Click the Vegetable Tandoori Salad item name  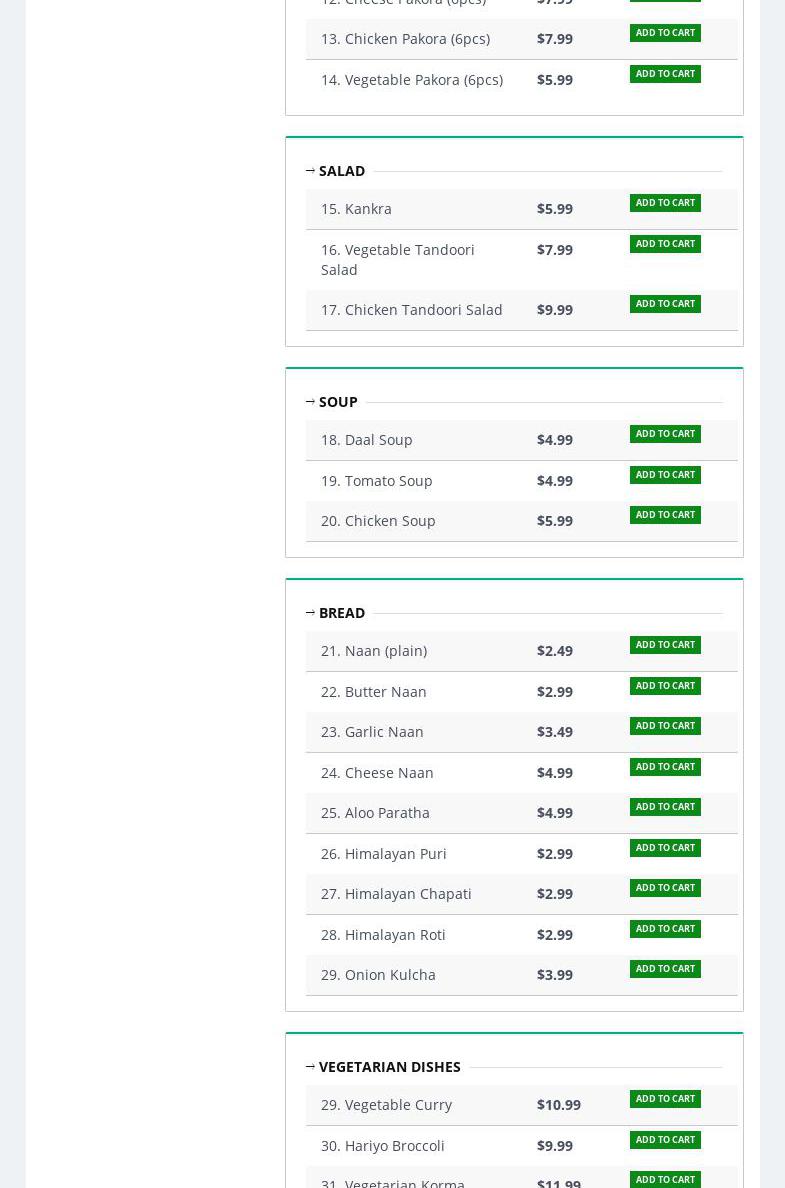[397, 259]
